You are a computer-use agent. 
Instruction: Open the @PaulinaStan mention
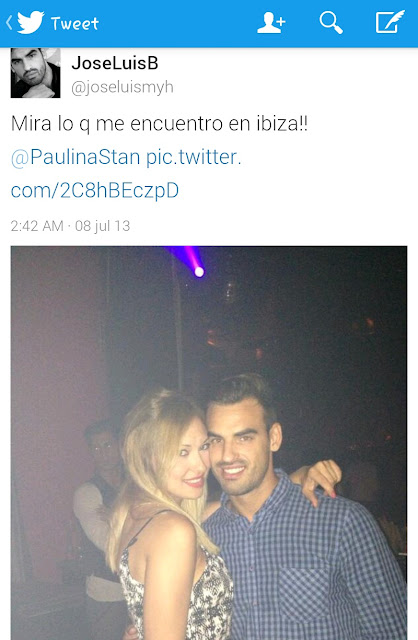coord(76,157)
